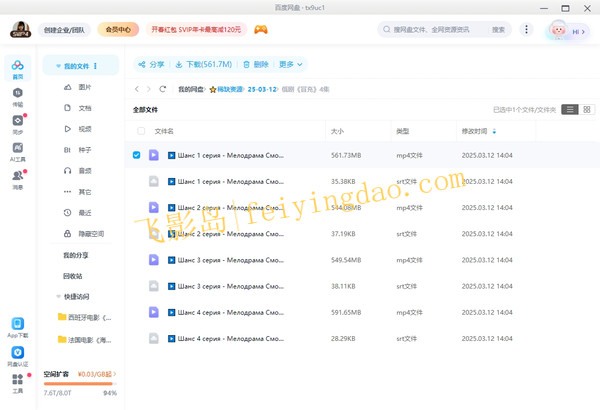Image resolution: width=600 pixels, height=410 pixels.
Task: Go forward with the right arrow
Action: [149, 89]
